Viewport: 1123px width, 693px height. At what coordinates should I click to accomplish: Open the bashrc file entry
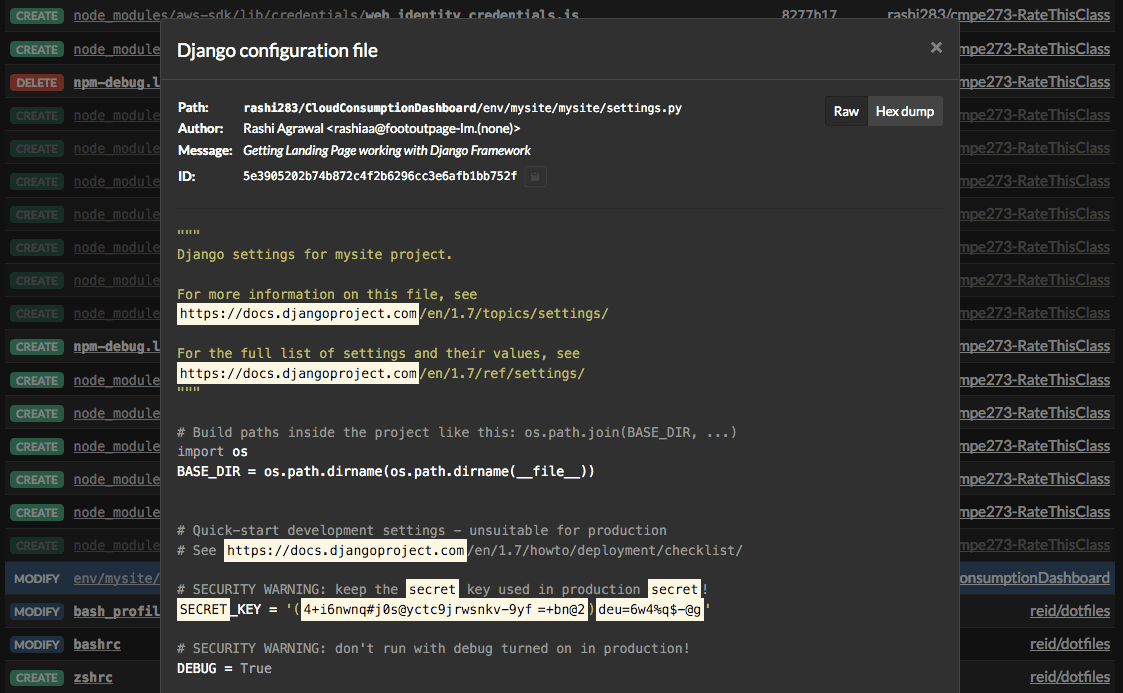(97, 644)
